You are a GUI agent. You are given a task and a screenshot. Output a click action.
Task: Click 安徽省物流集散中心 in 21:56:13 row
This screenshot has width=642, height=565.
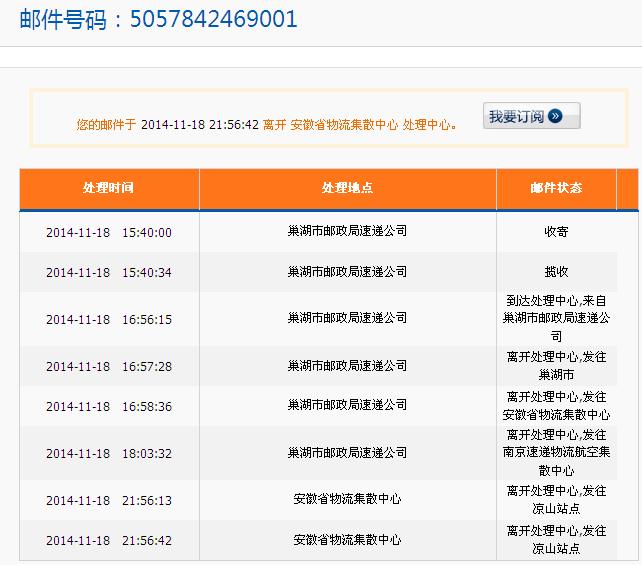pyautogui.click(x=347, y=499)
